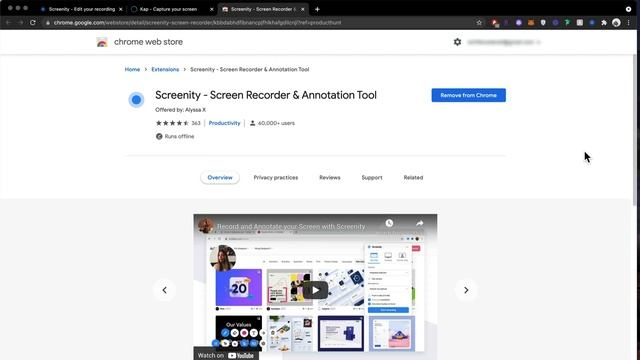Image resolution: width=640 pixels, height=360 pixels.
Task: Open the Chrome Web Store settings gear
Action: 457,42
